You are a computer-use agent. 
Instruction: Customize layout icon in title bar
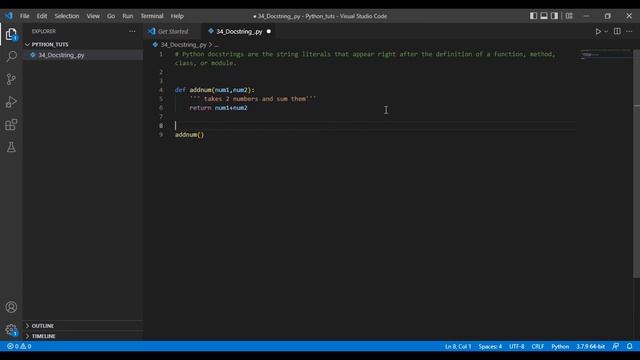569,16
